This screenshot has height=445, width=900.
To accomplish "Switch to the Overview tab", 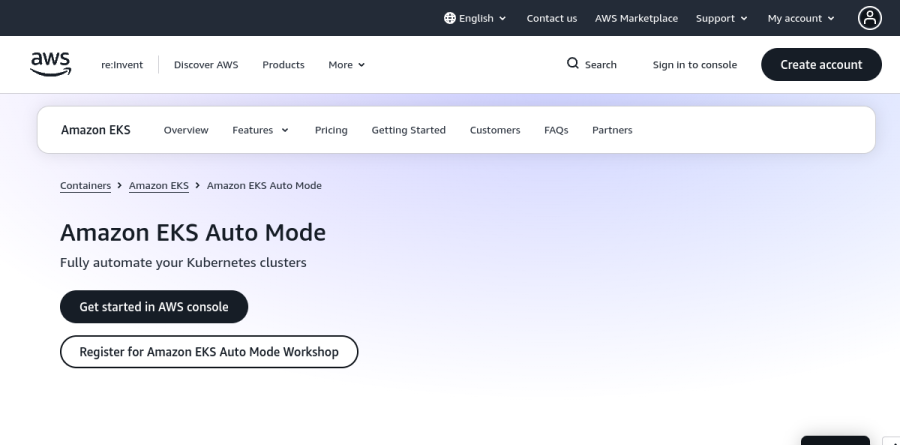I will point(186,130).
